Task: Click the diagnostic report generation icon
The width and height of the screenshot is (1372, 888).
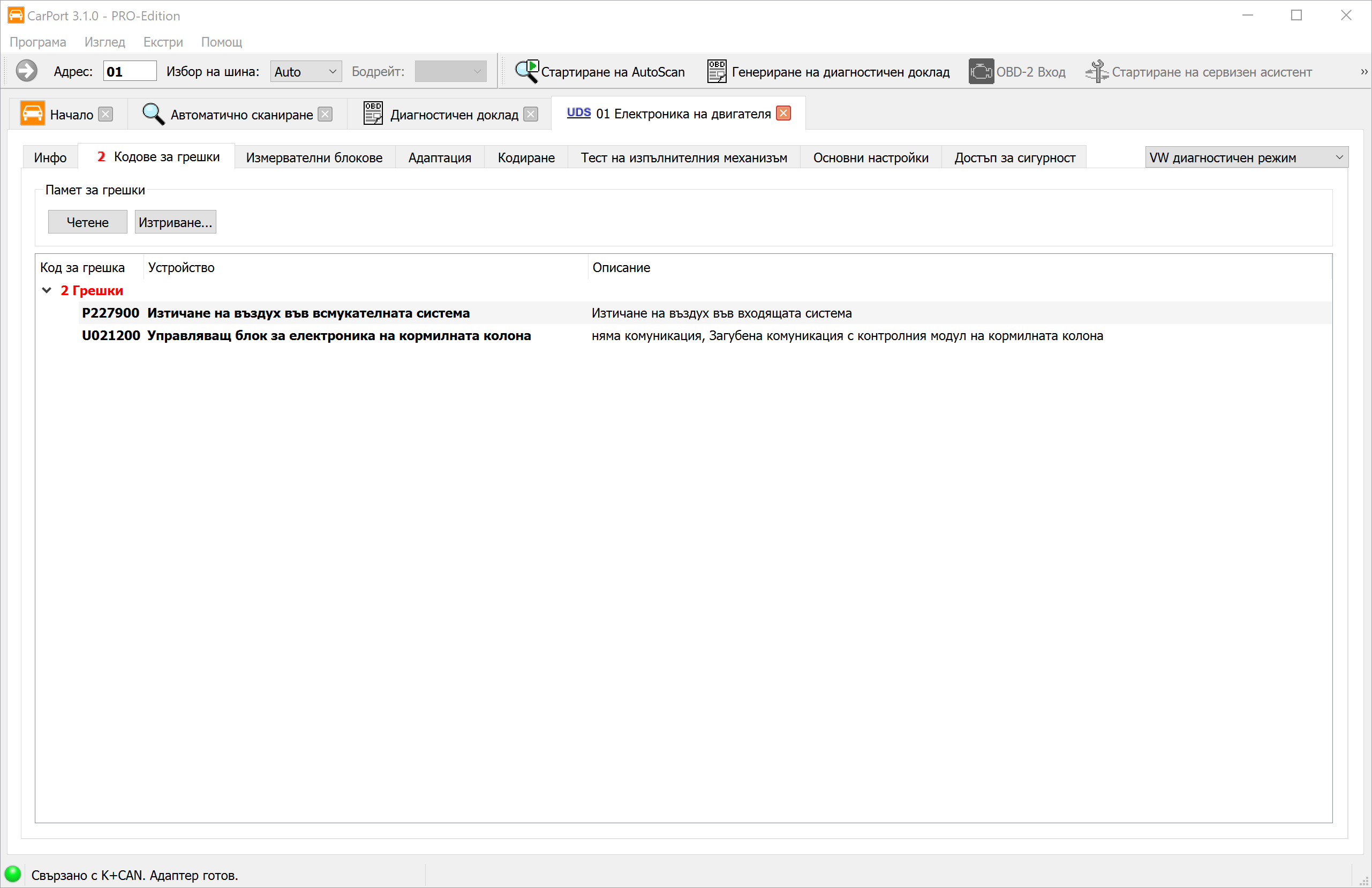Action: click(x=717, y=72)
